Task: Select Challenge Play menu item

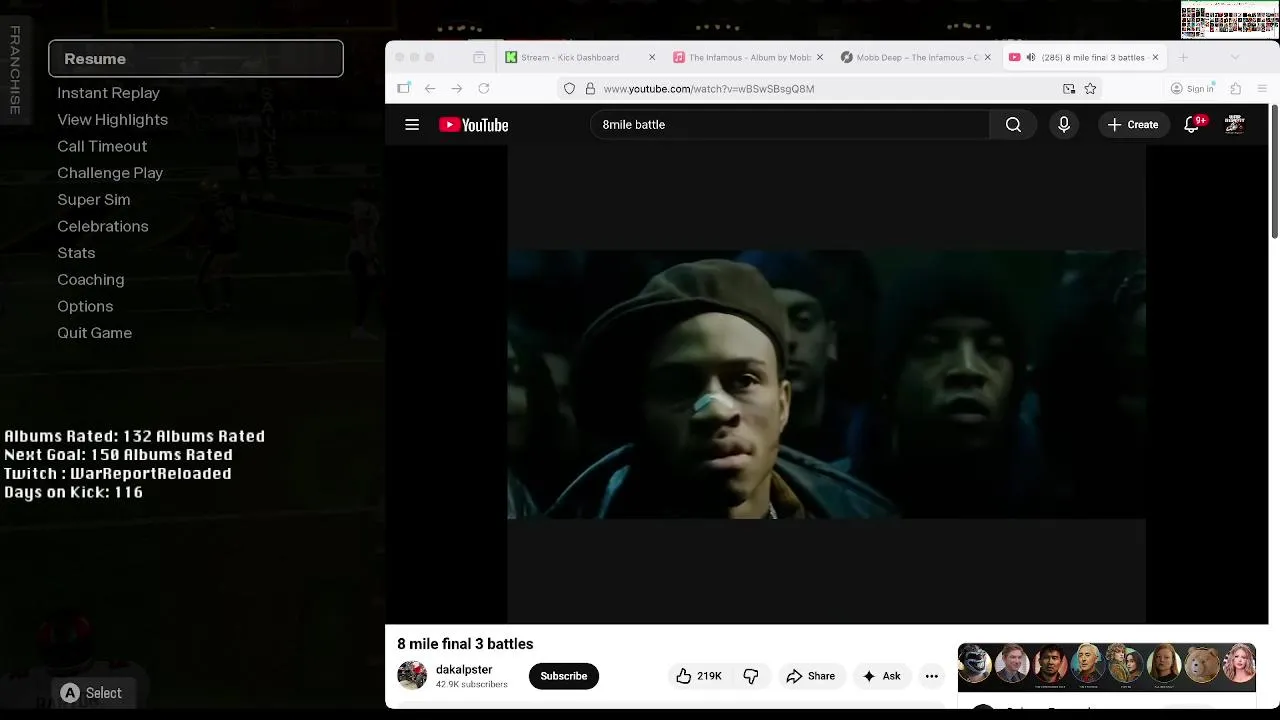Action: click(110, 173)
